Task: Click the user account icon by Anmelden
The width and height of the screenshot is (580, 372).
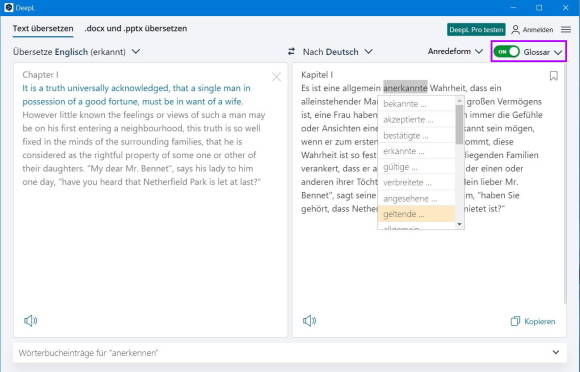Action: [x=515, y=30]
